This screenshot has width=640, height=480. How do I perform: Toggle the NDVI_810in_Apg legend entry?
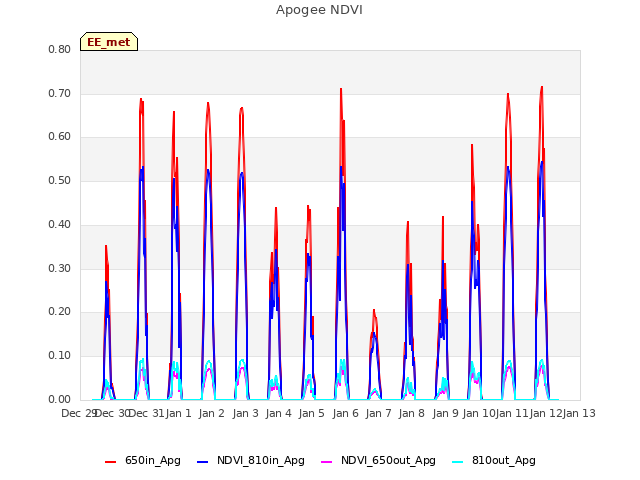[x=251, y=461]
